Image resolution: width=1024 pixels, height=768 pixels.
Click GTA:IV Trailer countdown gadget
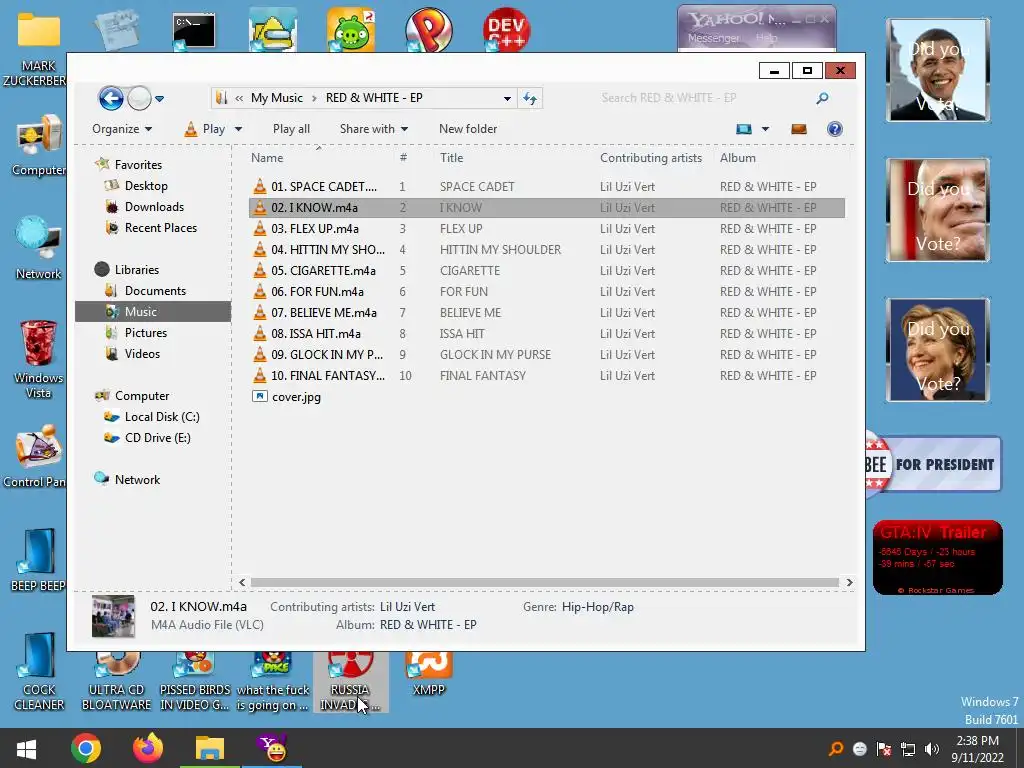[937, 557]
